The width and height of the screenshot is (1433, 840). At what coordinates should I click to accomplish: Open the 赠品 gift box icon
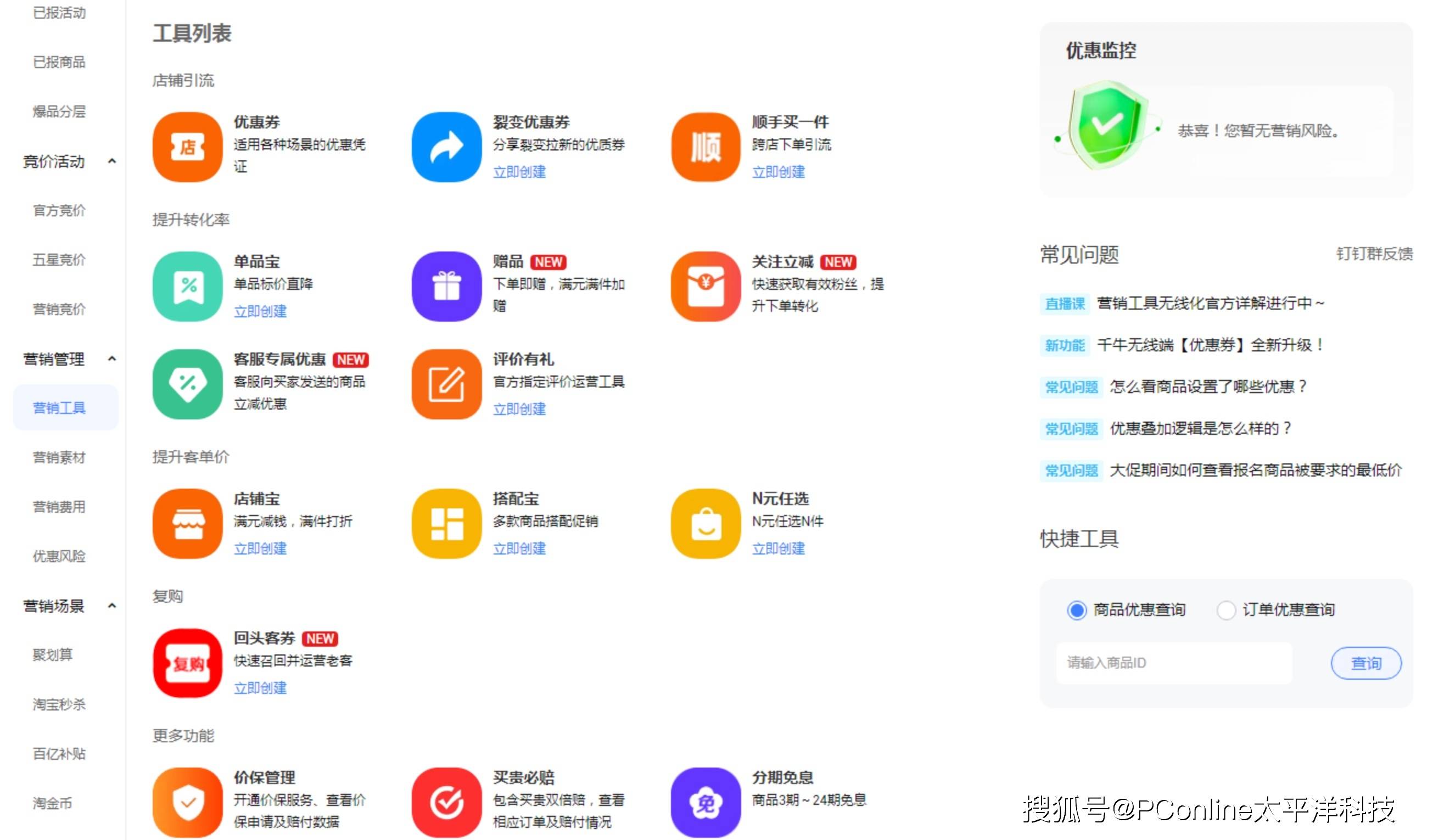click(446, 286)
